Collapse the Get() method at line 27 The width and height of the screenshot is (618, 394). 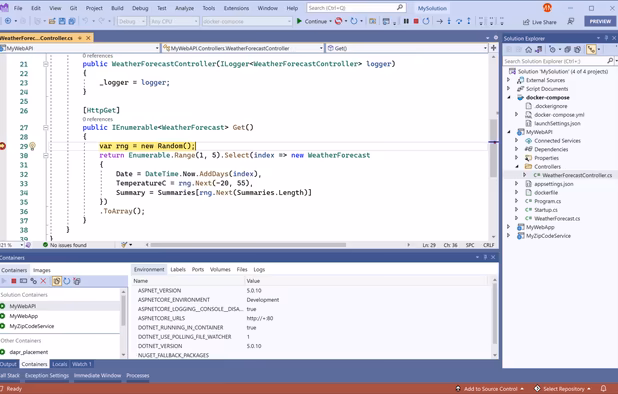[x=45, y=128]
